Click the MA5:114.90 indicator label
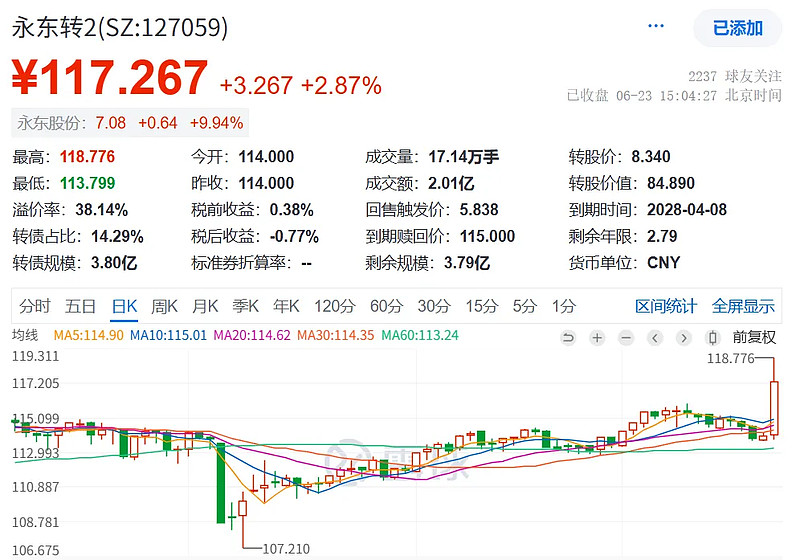This screenshot has height=560, width=800. pyautogui.click(x=88, y=336)
